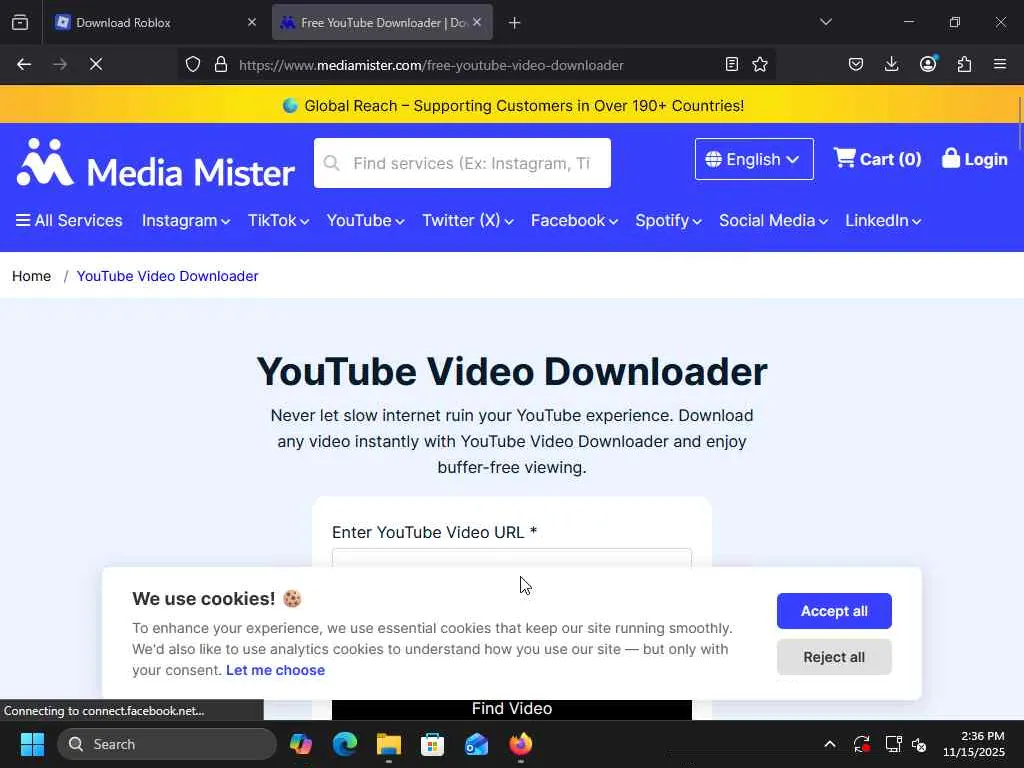Image resolution: width=1024 pixels, height=768 pixels.
Task: Go back with the browser back arrow
Action: pyautogui.click(x=24, y=65)
